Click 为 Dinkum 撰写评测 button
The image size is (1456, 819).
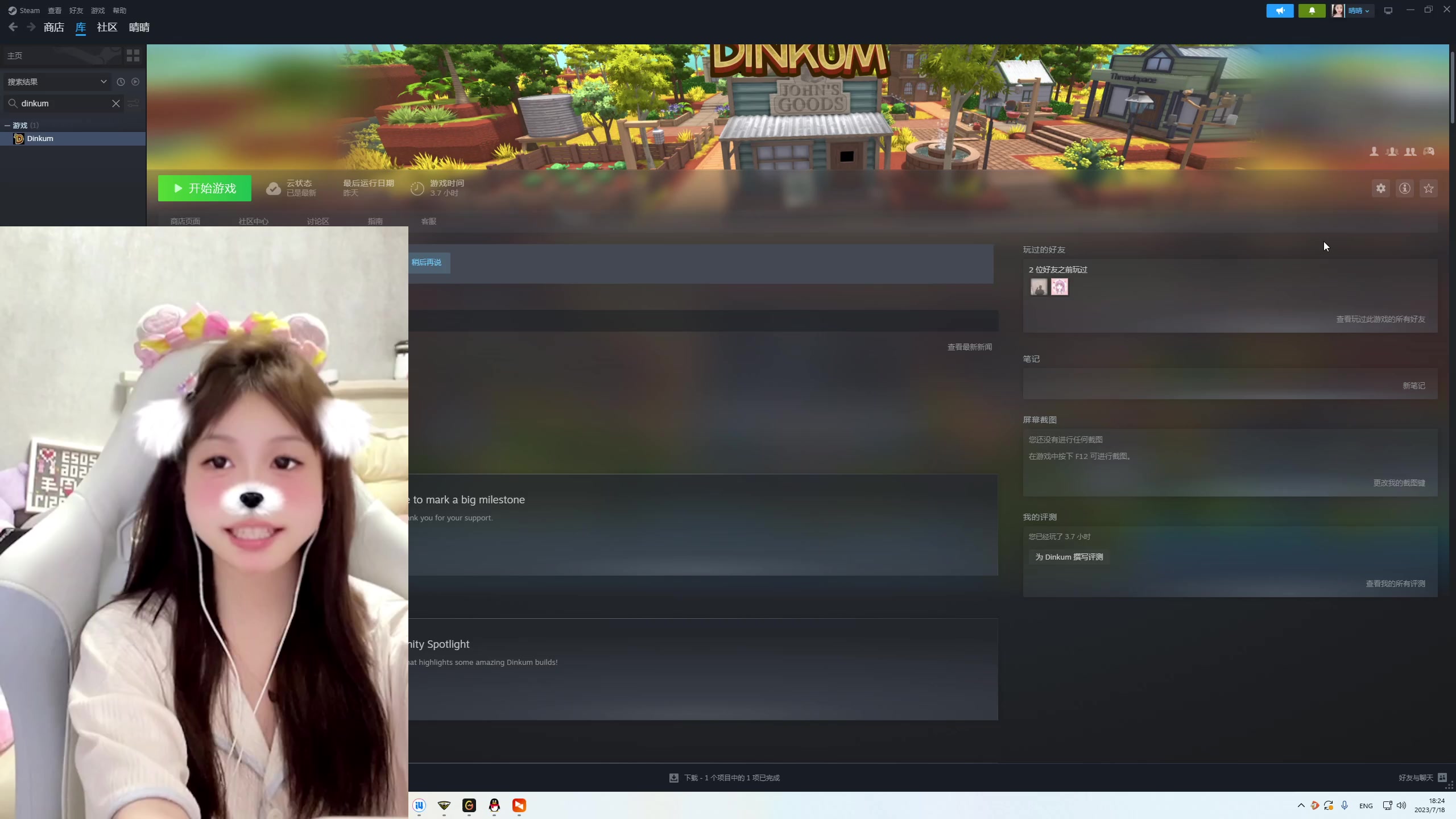pyautogui.click(x=1069, y=557)
